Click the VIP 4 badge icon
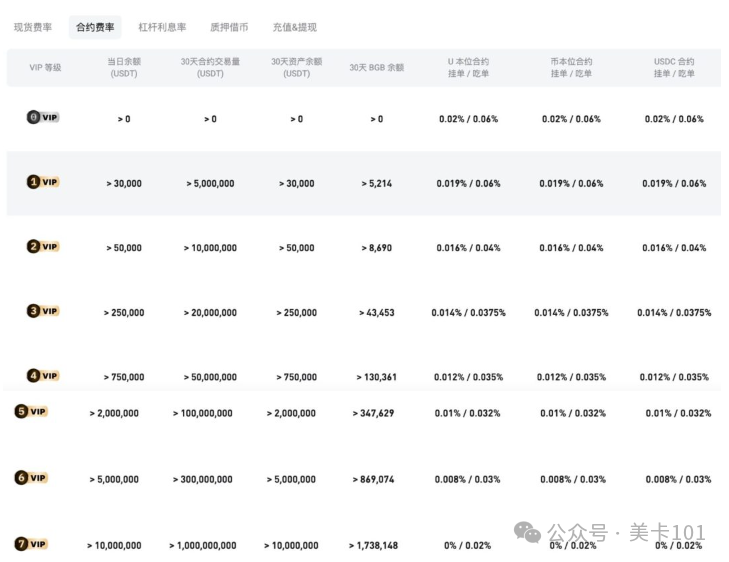The height and width of the screenshot is (562, 729). pyautogui.click(x=43, y=375)
